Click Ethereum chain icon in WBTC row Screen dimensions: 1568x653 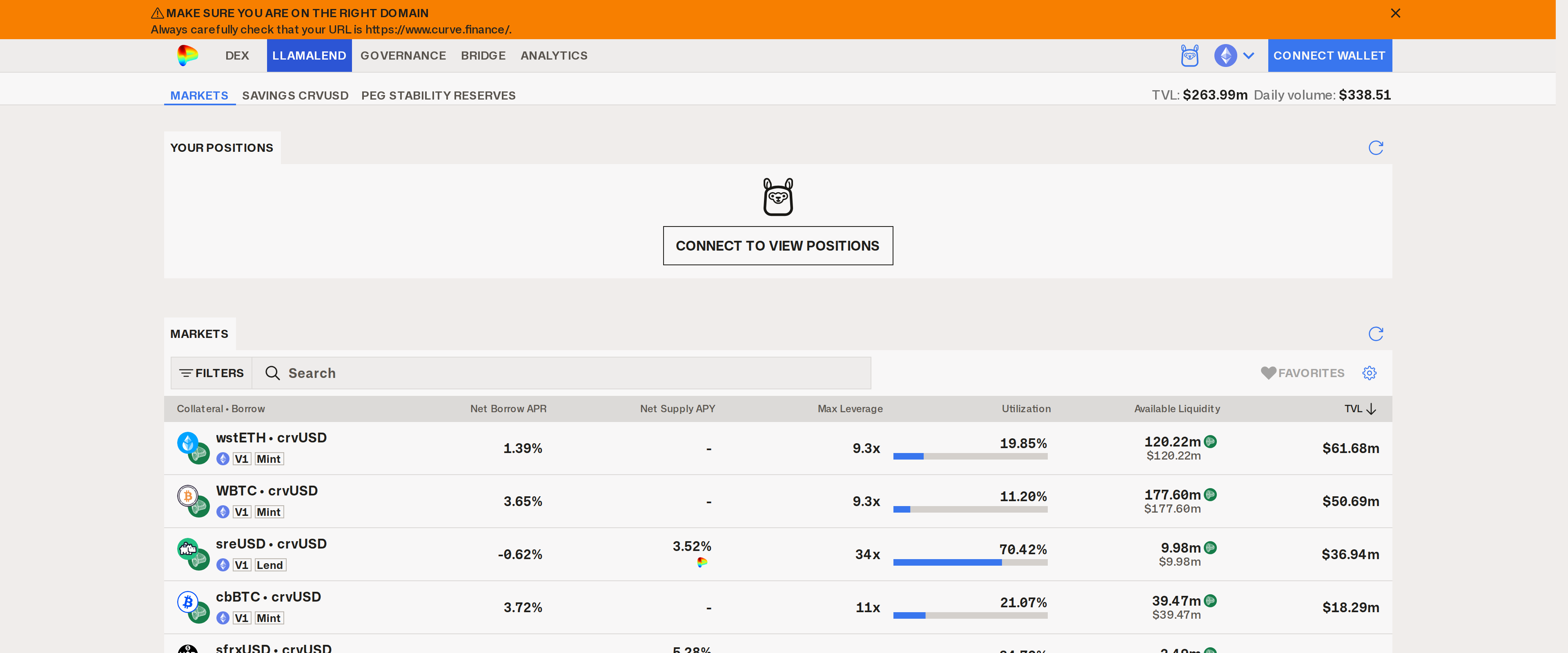(223, 512)
